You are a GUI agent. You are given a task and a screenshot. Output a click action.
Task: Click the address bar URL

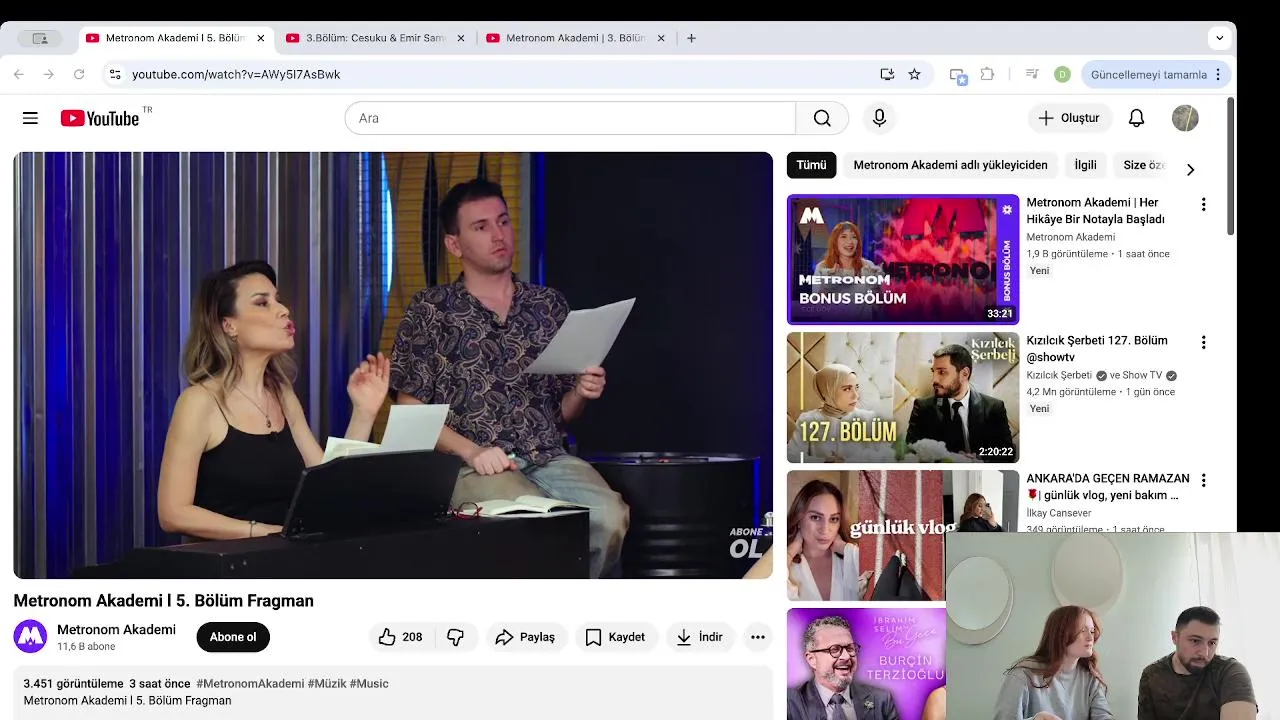tap(236, 74)
